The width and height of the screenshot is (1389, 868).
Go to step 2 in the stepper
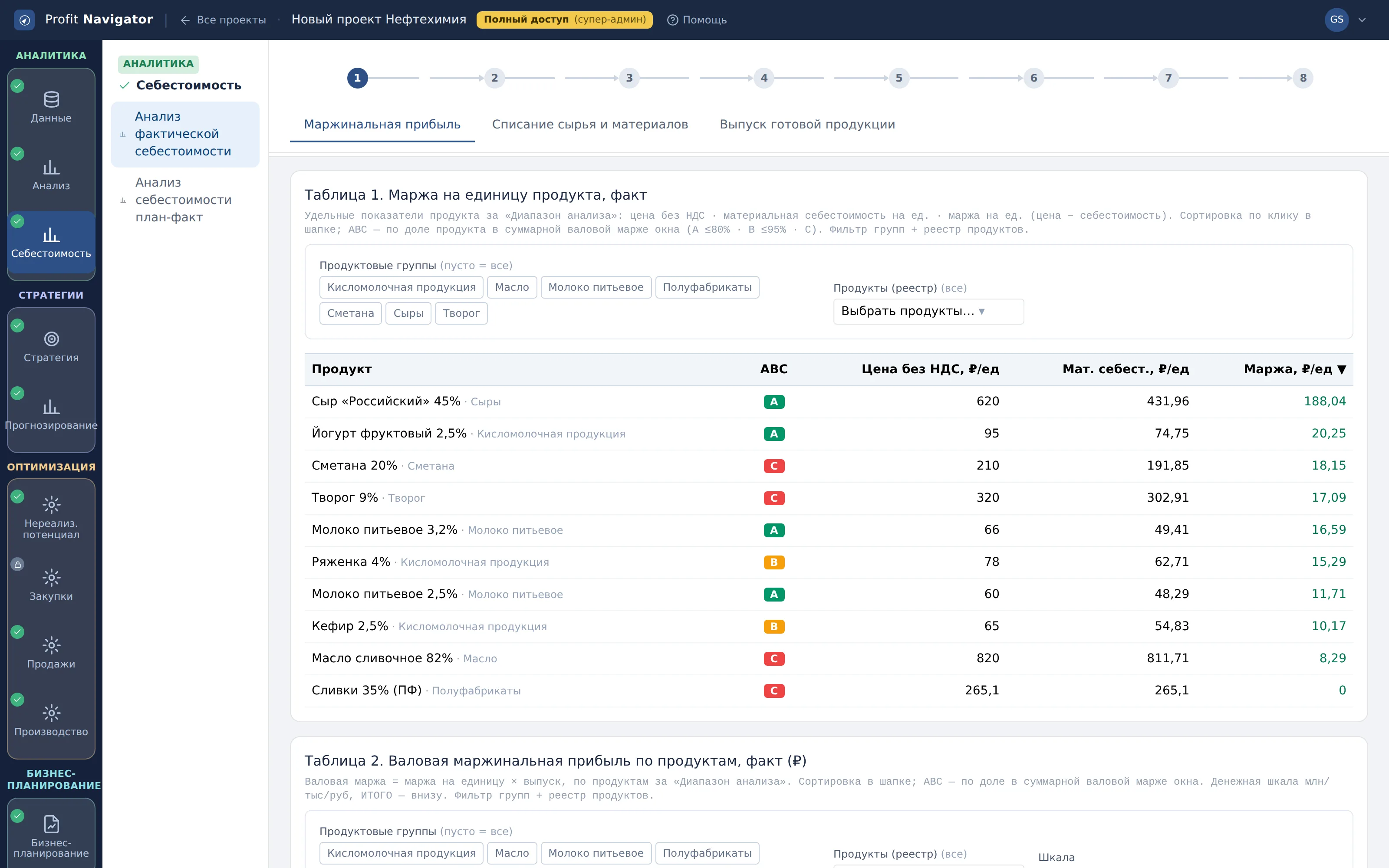(x=494, y=78)
